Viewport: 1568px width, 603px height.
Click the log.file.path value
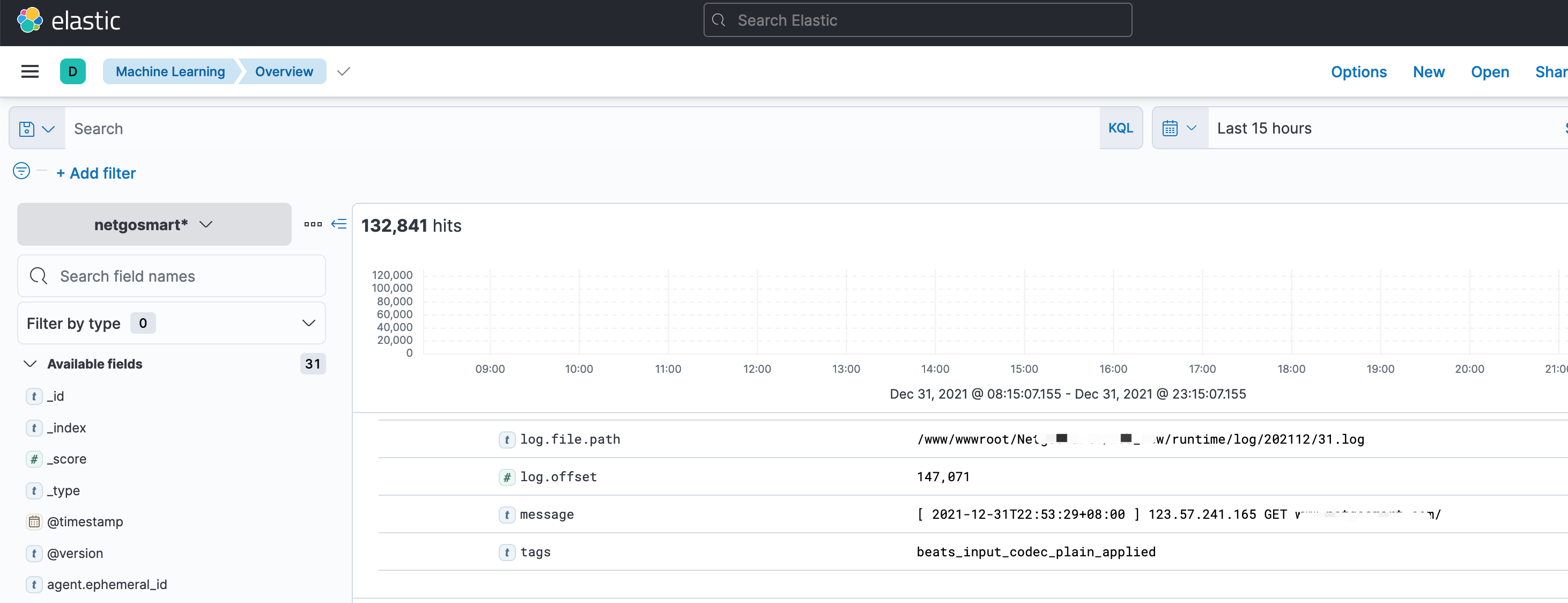pos(1141,440)
